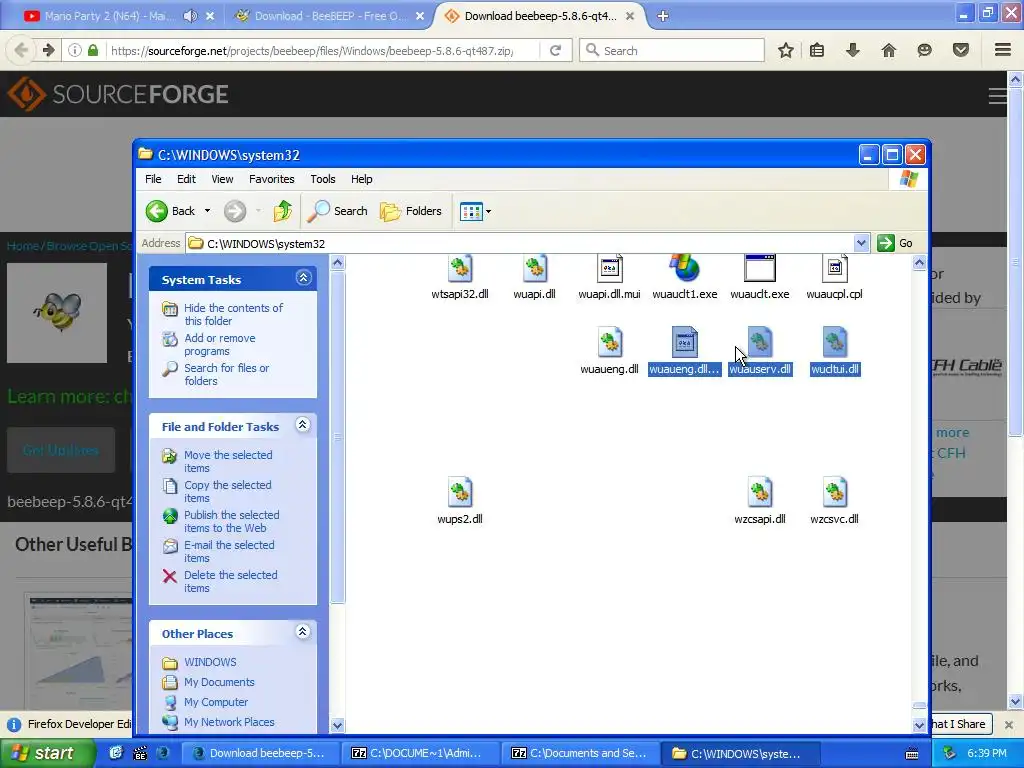This screenshot has width=1024, height=768.
Task: Click the Explorer Back button
Action: [x=170, y=211]
